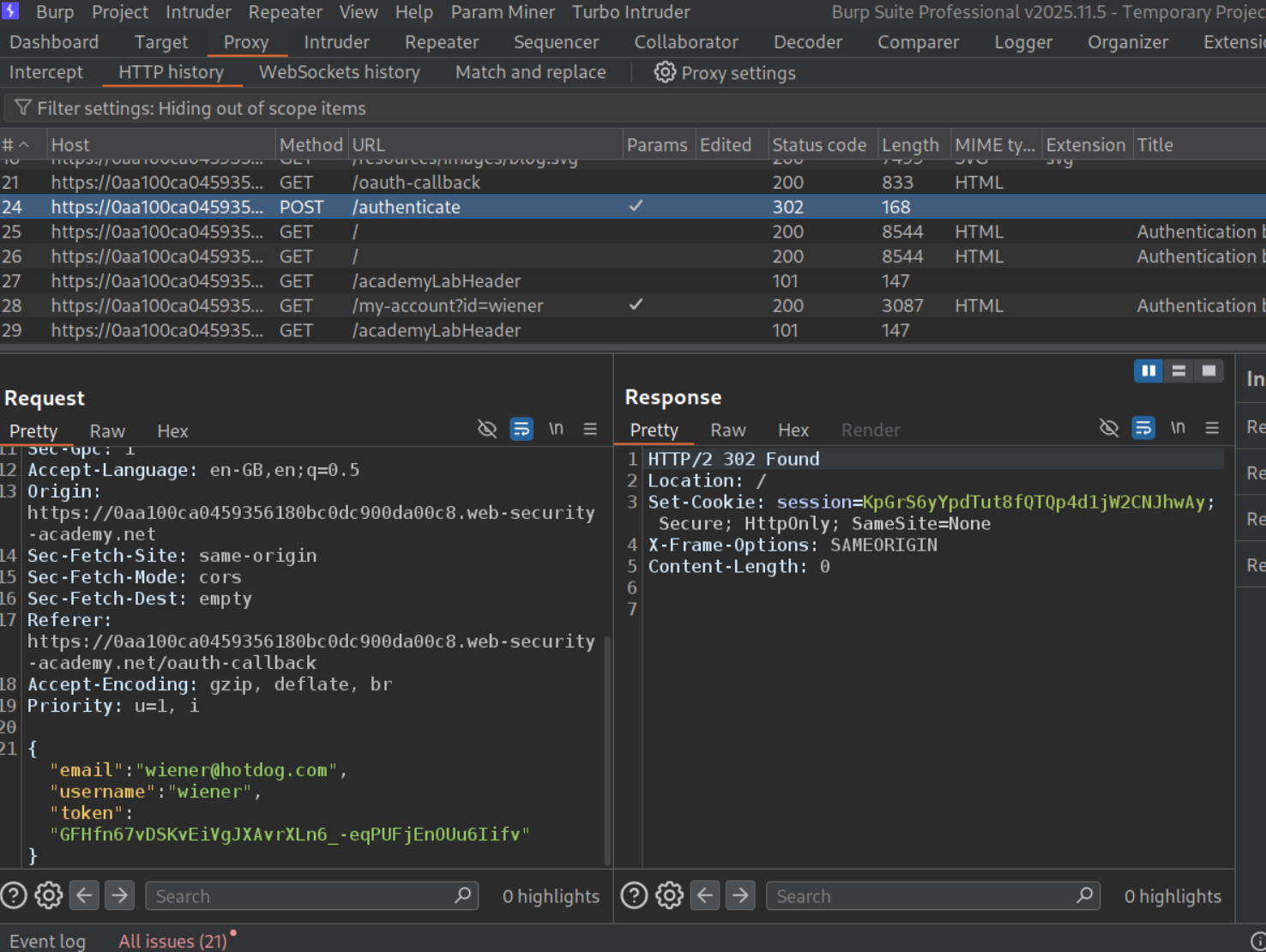This screenshot has width=1266, height=952.
Task: Open All issues (21) link
Action: pos(172,941)
